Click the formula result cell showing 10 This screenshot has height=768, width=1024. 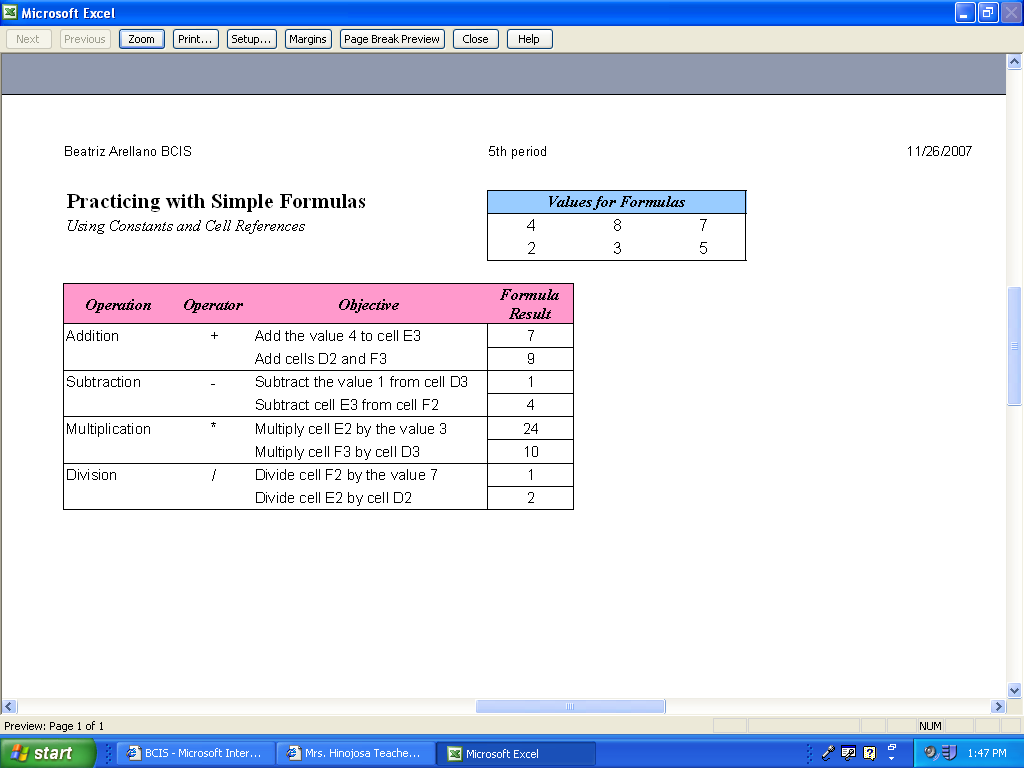click(530, 452)
